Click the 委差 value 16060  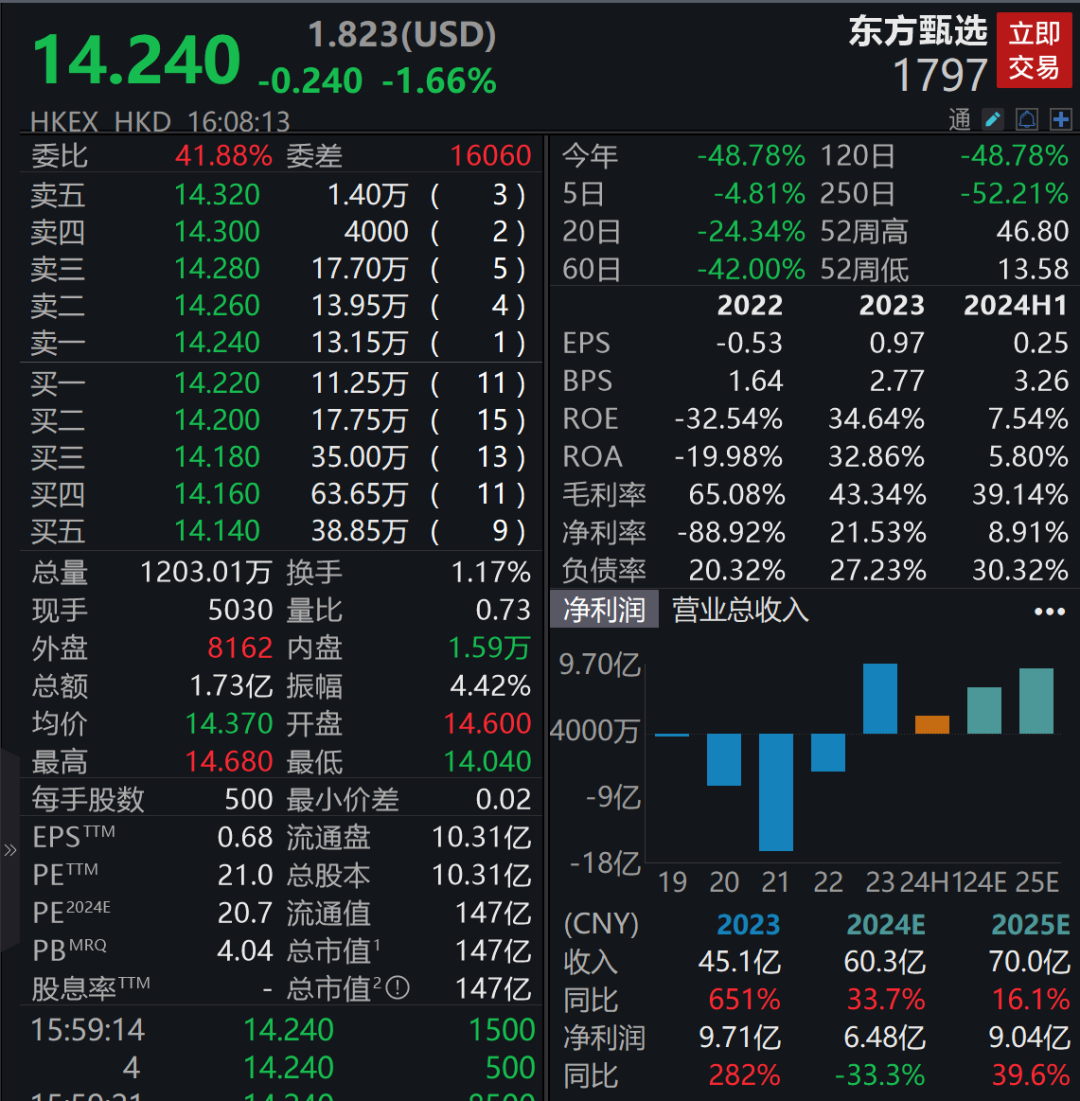pyautogui.click(x=490, y=155)
